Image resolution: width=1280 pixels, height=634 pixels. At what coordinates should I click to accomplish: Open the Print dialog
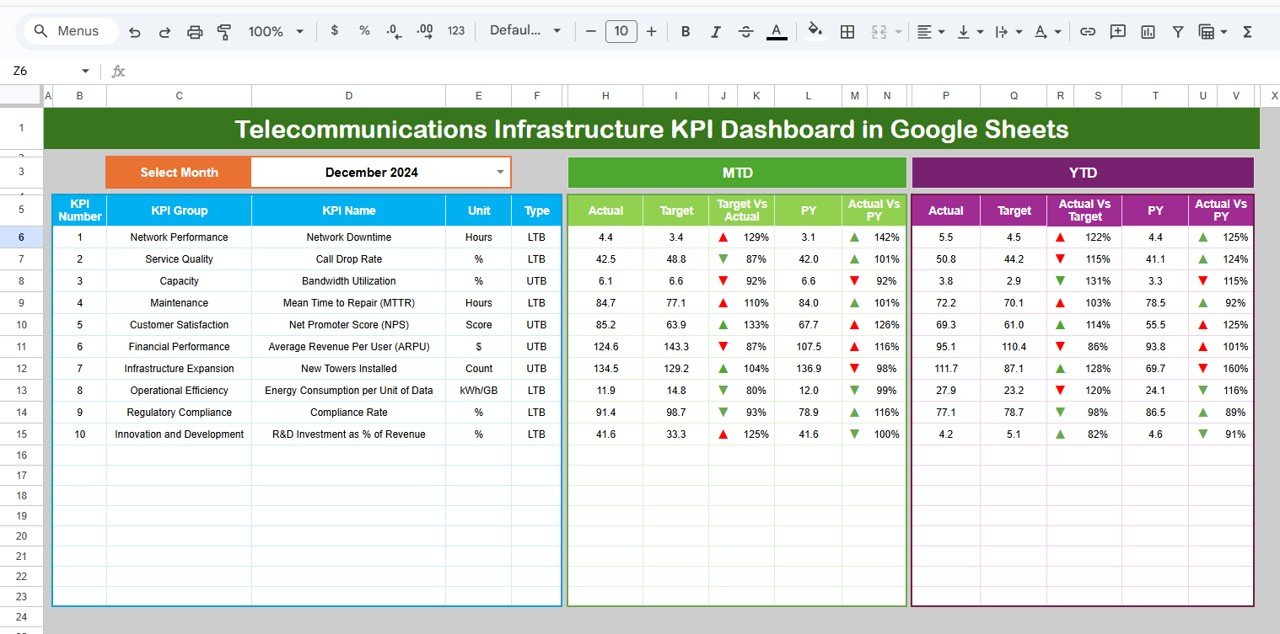click(x=195, y=31)
